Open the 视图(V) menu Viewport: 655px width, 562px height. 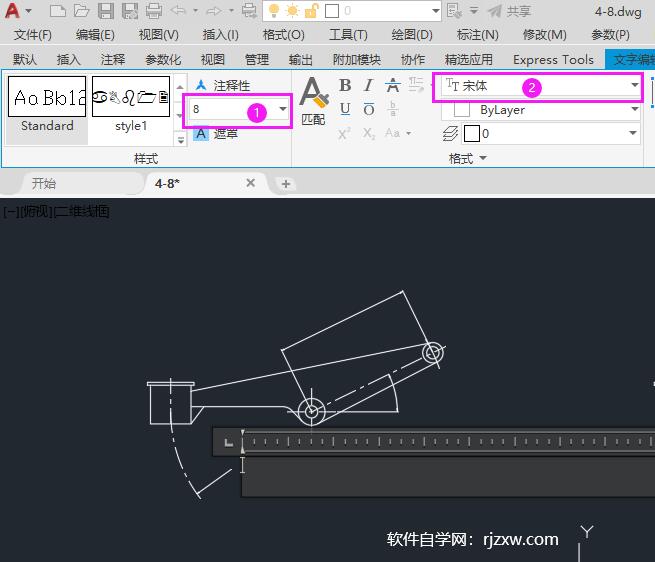coord(159,35)
